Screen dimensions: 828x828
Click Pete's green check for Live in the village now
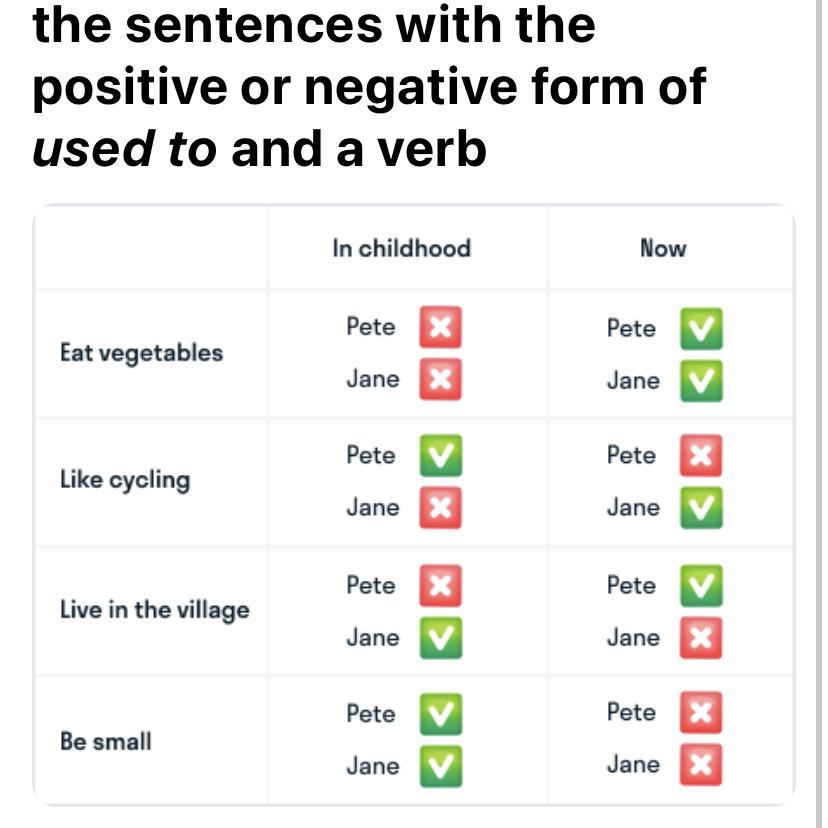701,586
